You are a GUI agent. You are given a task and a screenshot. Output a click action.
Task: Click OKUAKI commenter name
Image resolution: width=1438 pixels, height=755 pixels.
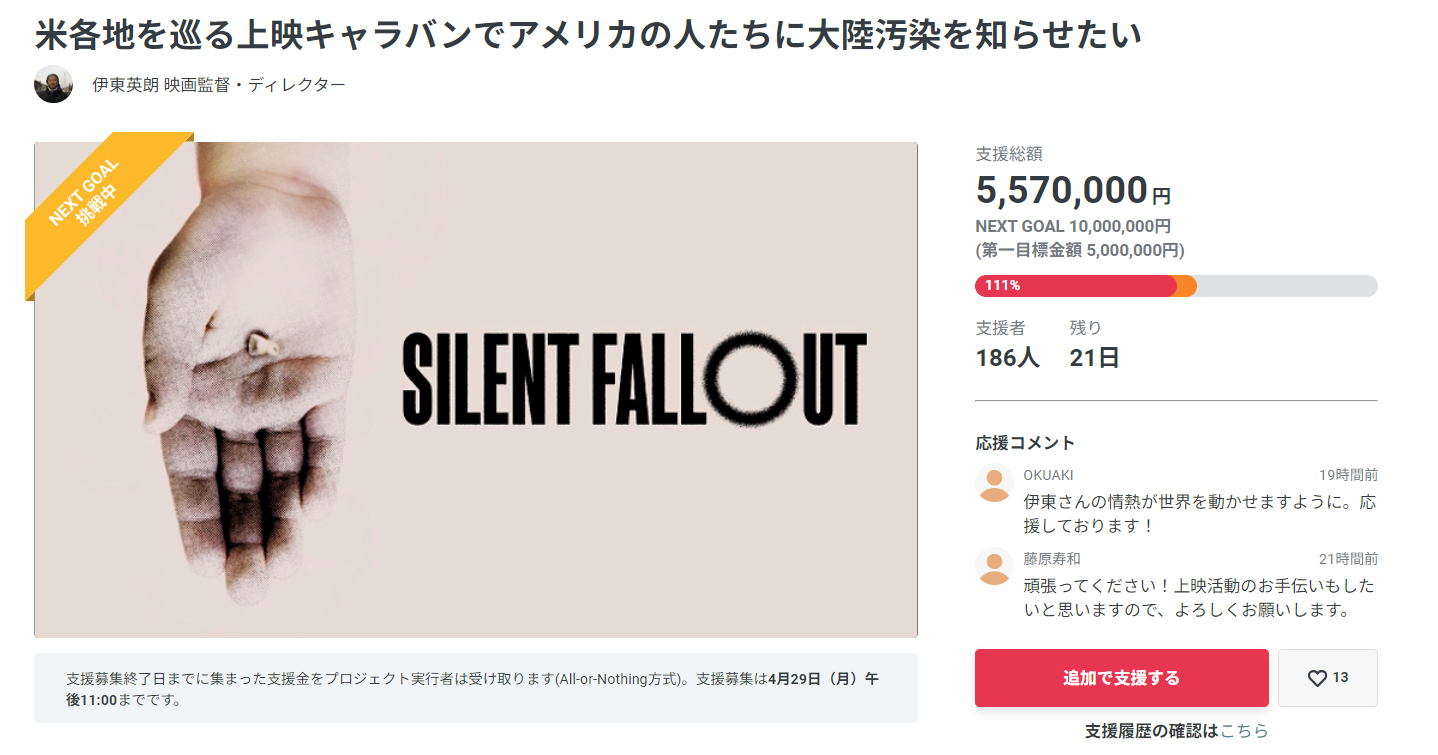pyautogui.click(x=1048, y=475)
